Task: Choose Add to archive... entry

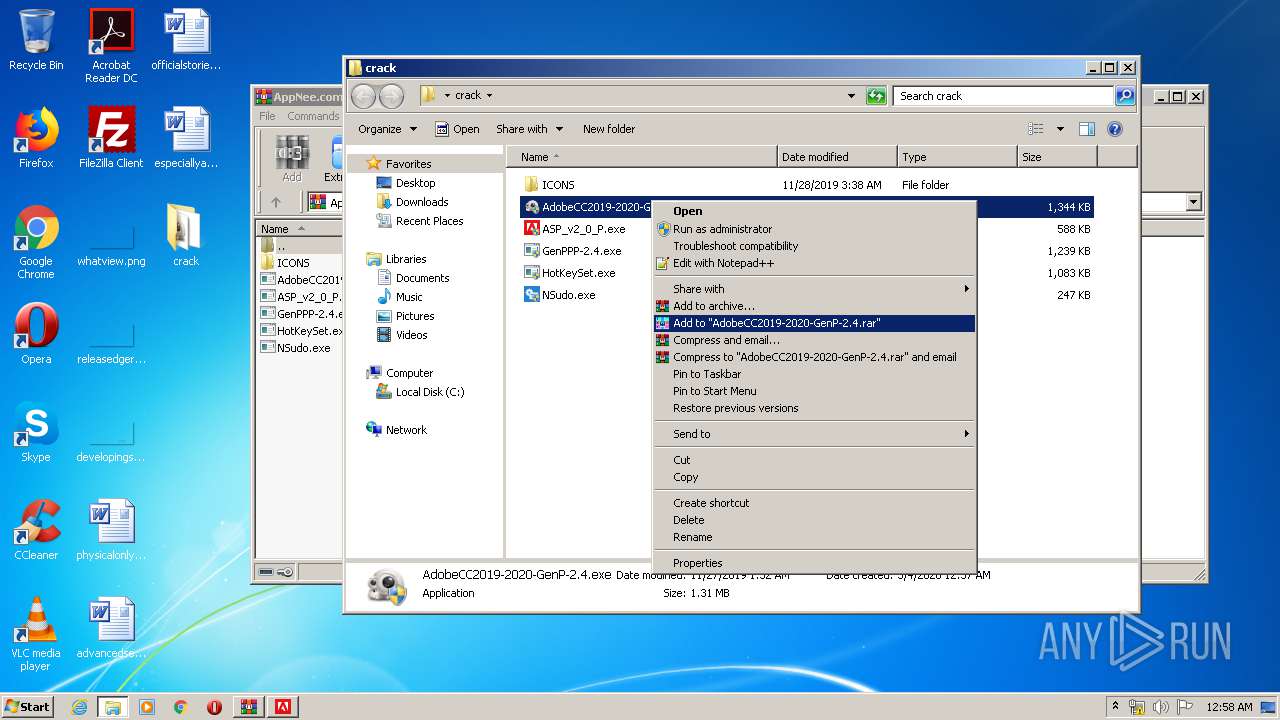Action: click(x=814, y=306)
